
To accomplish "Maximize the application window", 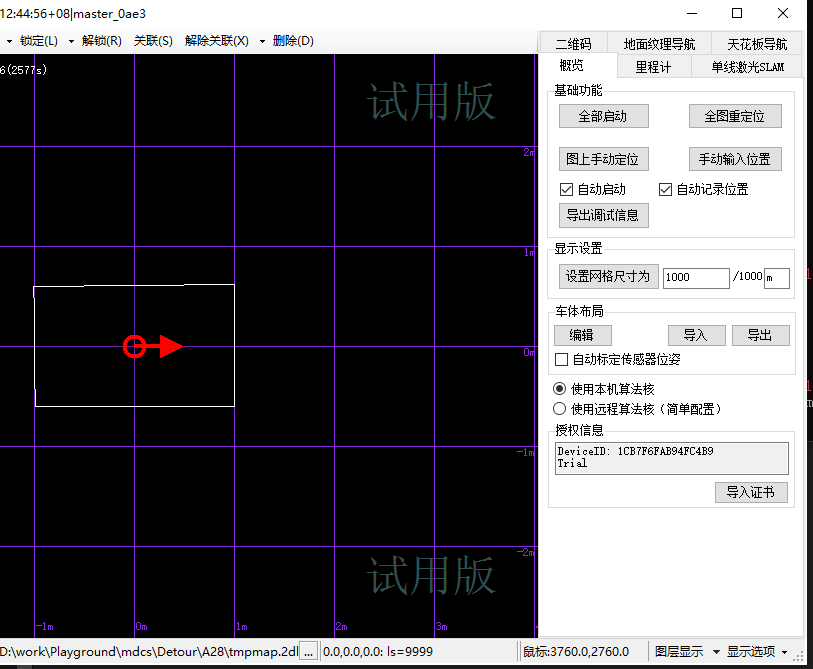I will 737,14.
